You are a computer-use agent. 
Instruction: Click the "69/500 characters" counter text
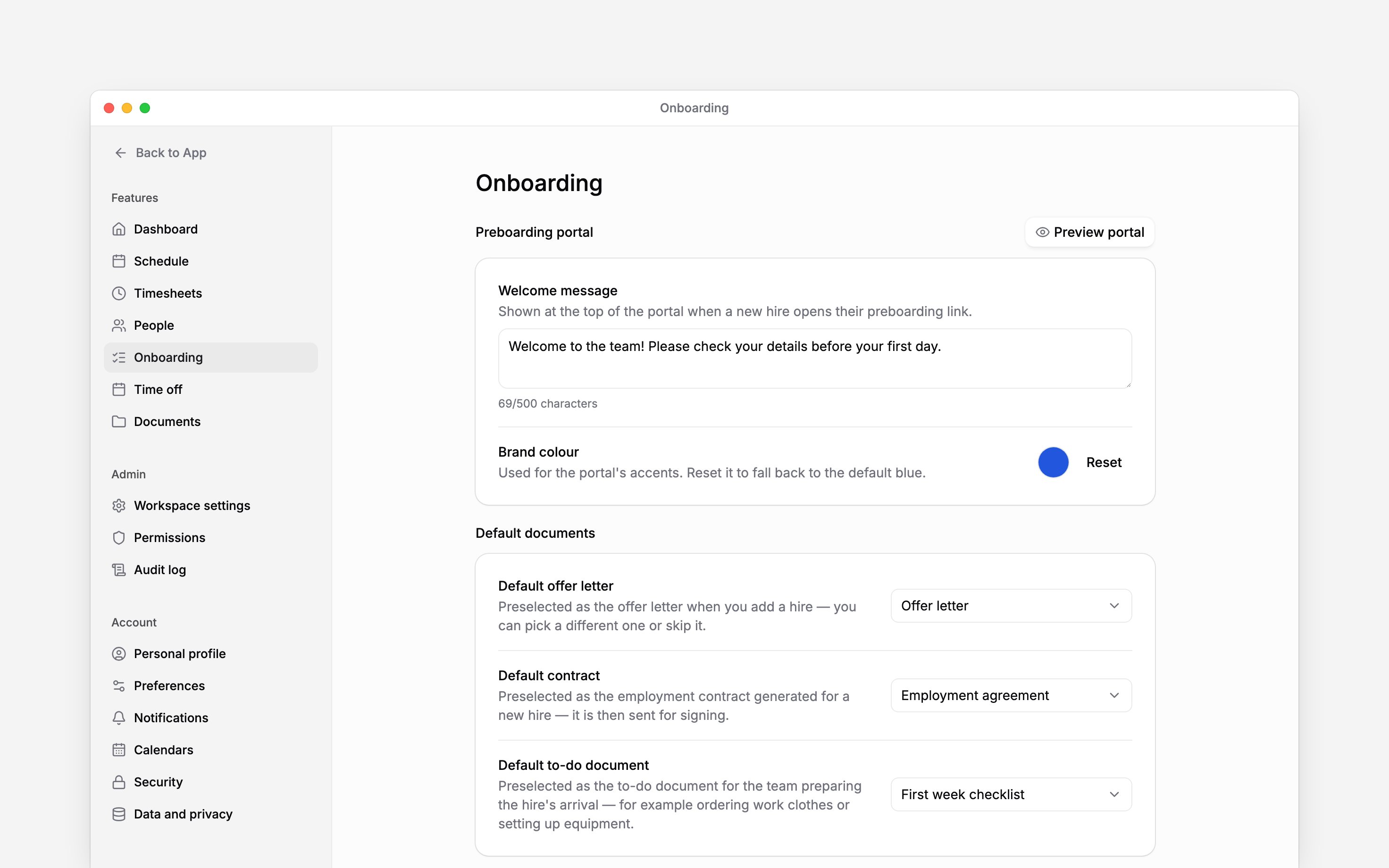(548, 404)
